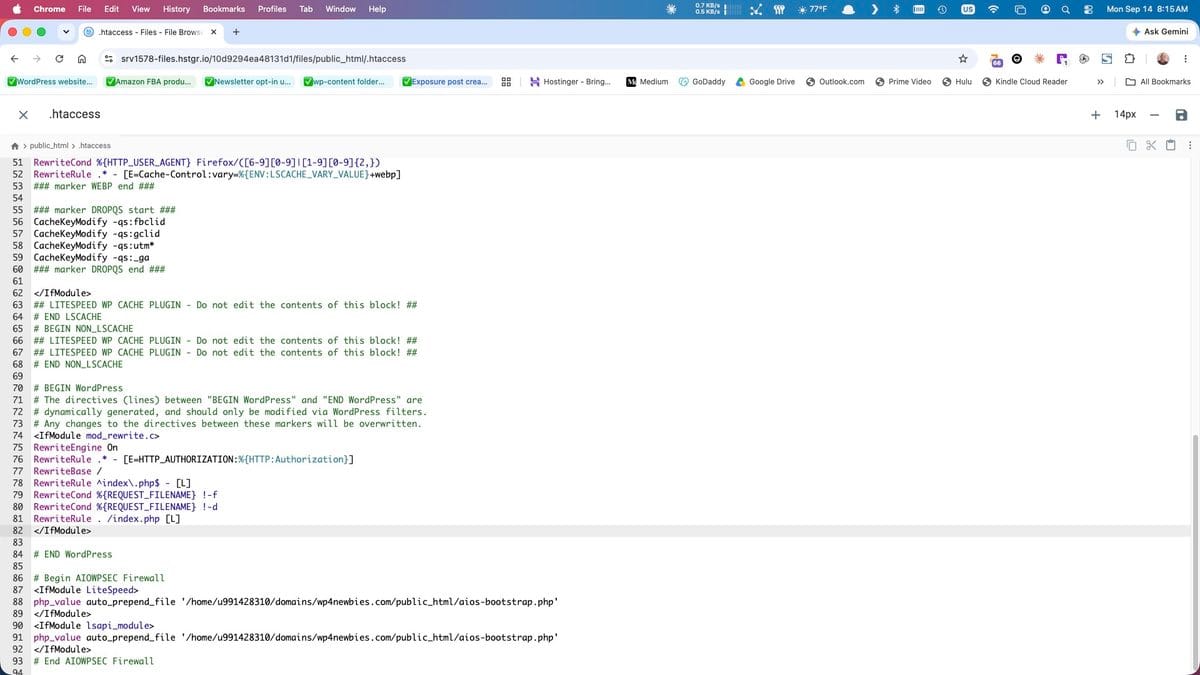Open the Chrome menu in the menu bar
Viewport: 1200px width, 675px height.
pos(49,9)
